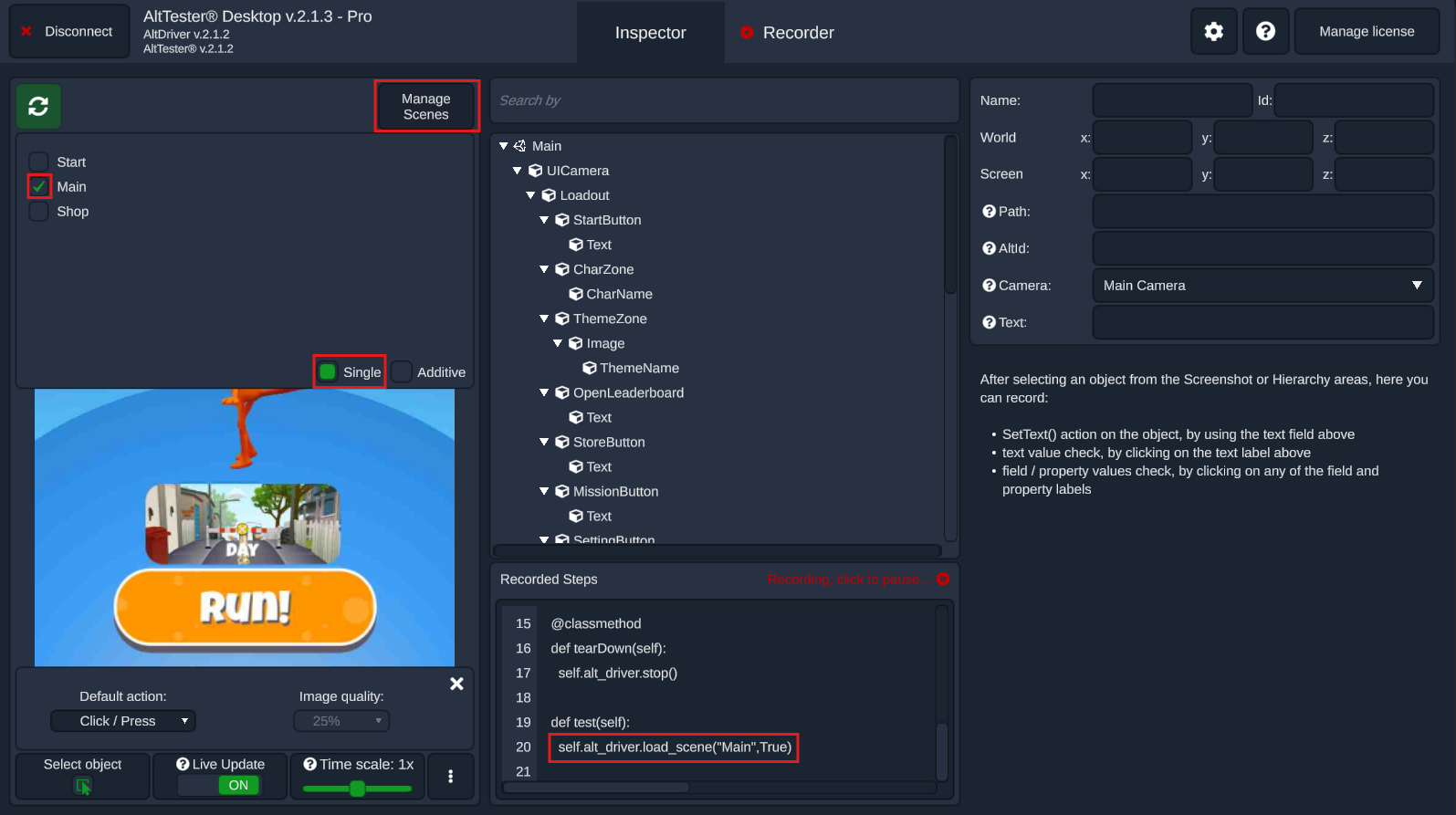Open the Main Camera dropdown

(x=1262, y=286)
